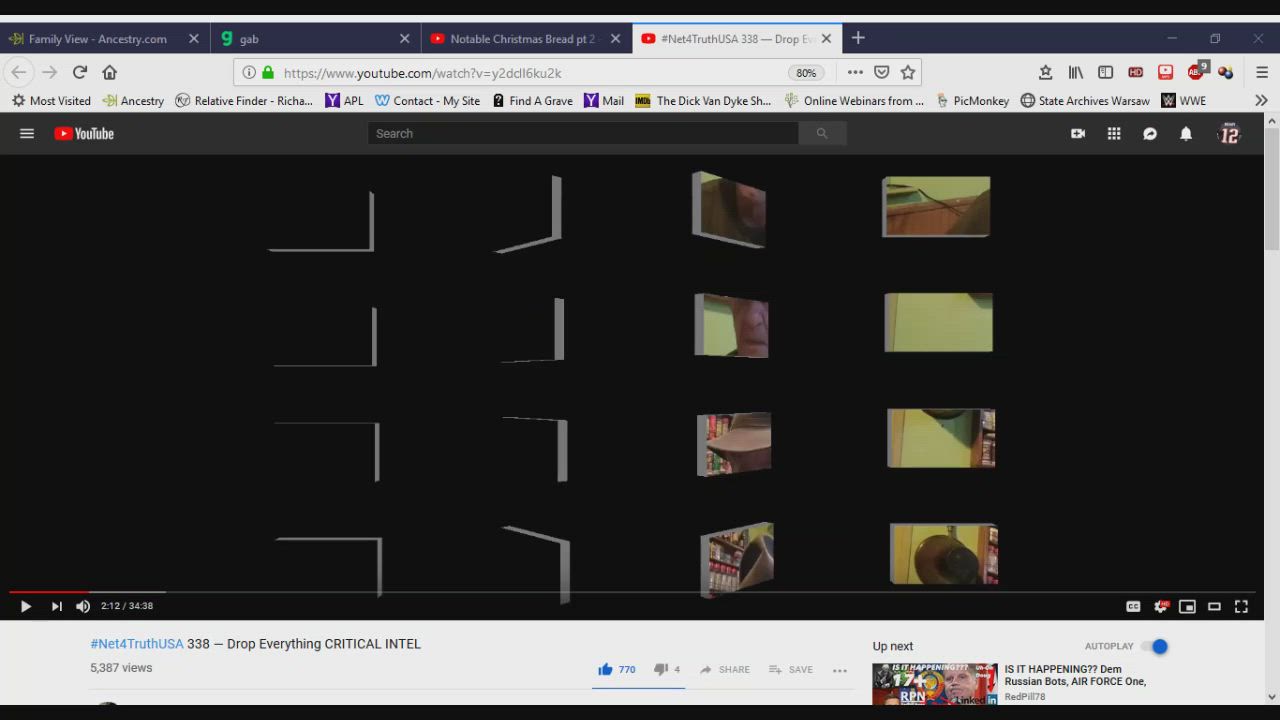Image resolution: width=1280 pixels, height=720 pixels.
Task: Open YouTube hamburger guide menu
Action: coord(27,134)
